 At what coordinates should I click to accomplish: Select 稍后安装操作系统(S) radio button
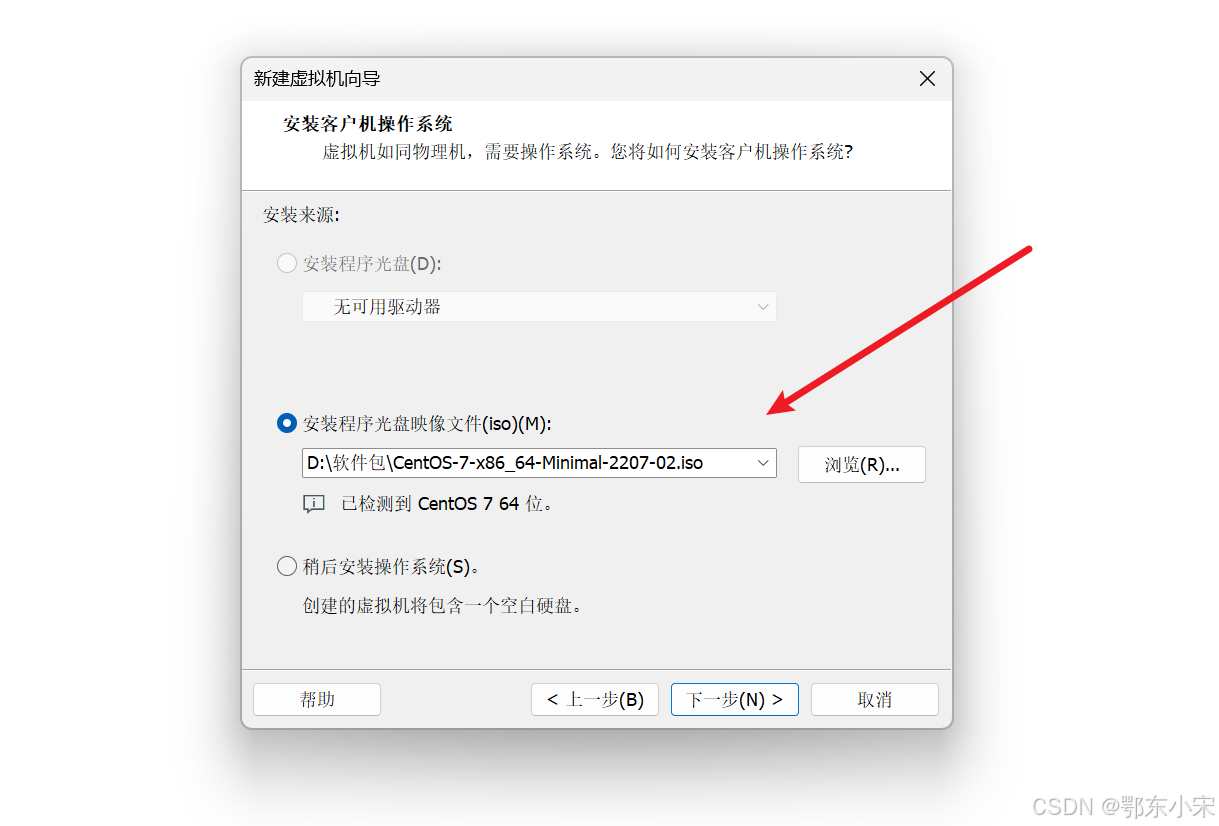(287, 567)
